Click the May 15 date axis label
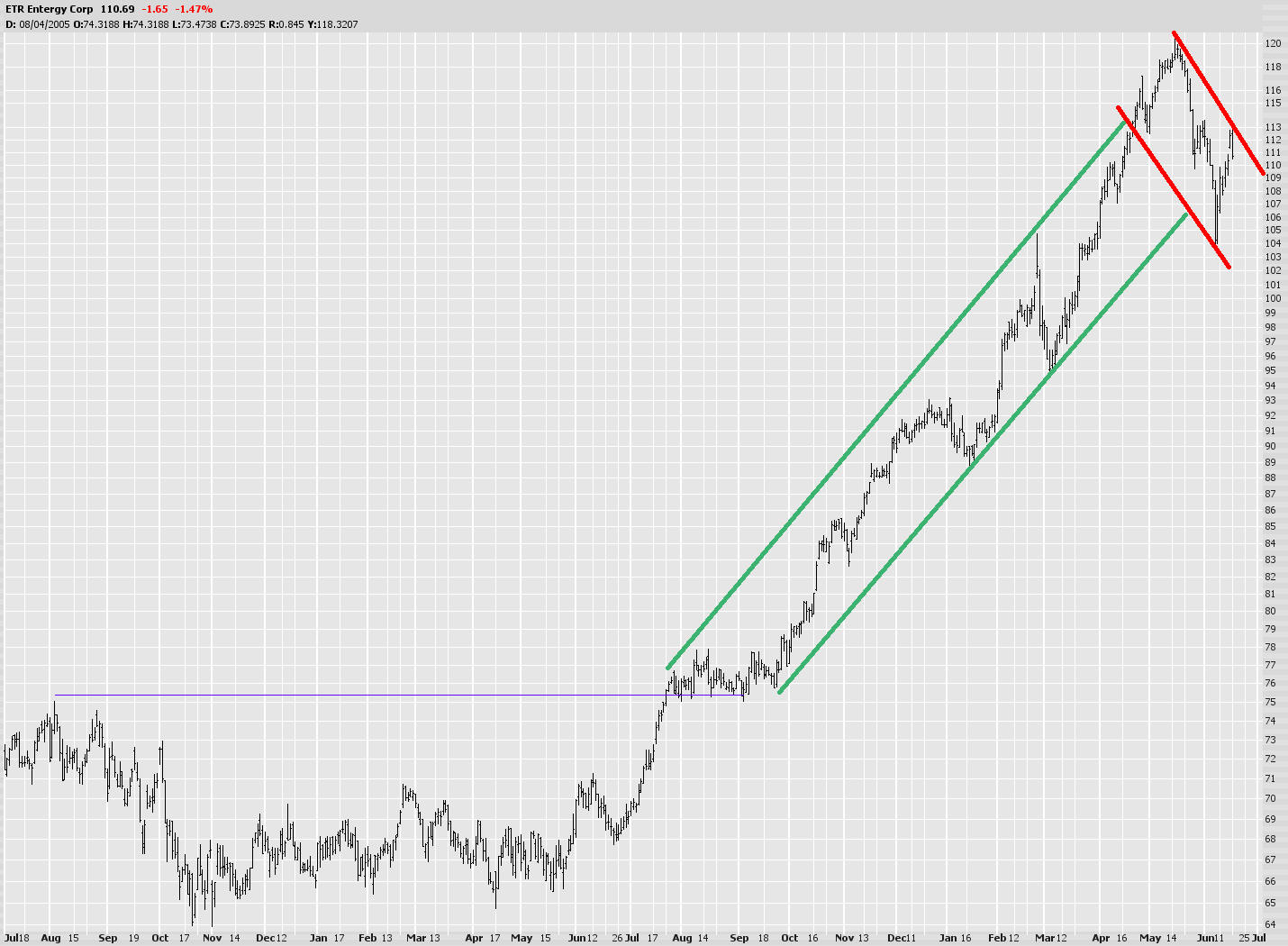Image resolution: width=1288 pixels, height=946 pixels. [531, 938]
